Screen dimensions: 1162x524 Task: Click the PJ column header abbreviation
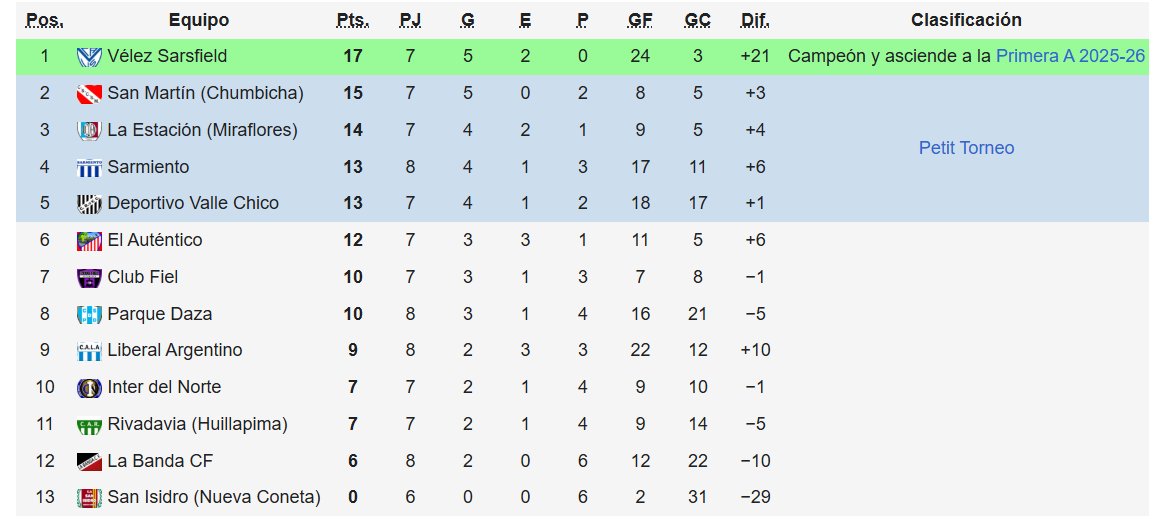click(x=410, y=20)
